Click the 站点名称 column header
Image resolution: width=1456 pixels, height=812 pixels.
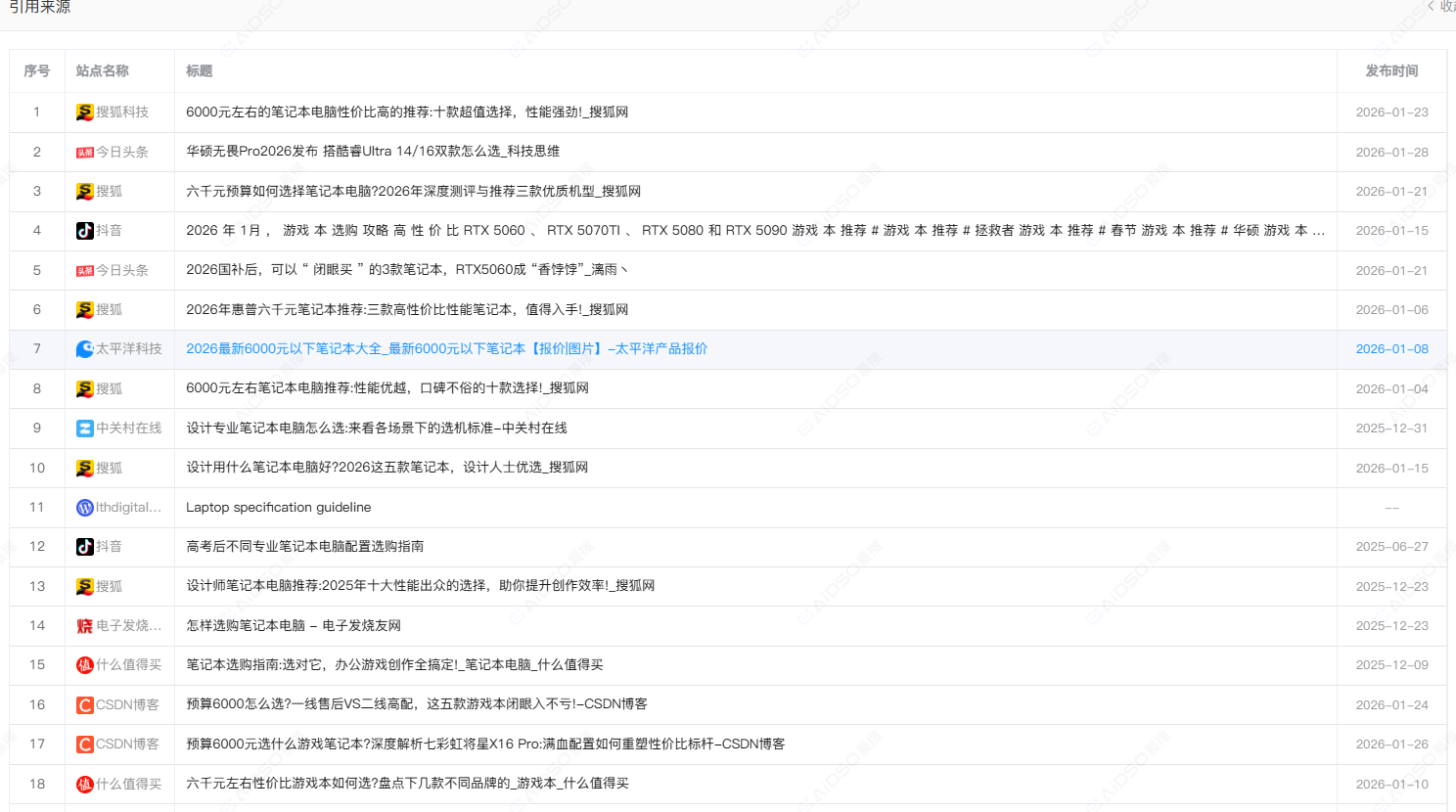(x=103, y=71)
